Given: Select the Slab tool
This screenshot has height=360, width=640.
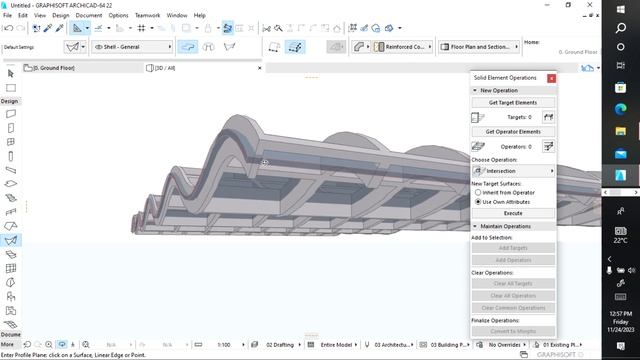Looking at the screenshot, I should [x=11, y=184].
